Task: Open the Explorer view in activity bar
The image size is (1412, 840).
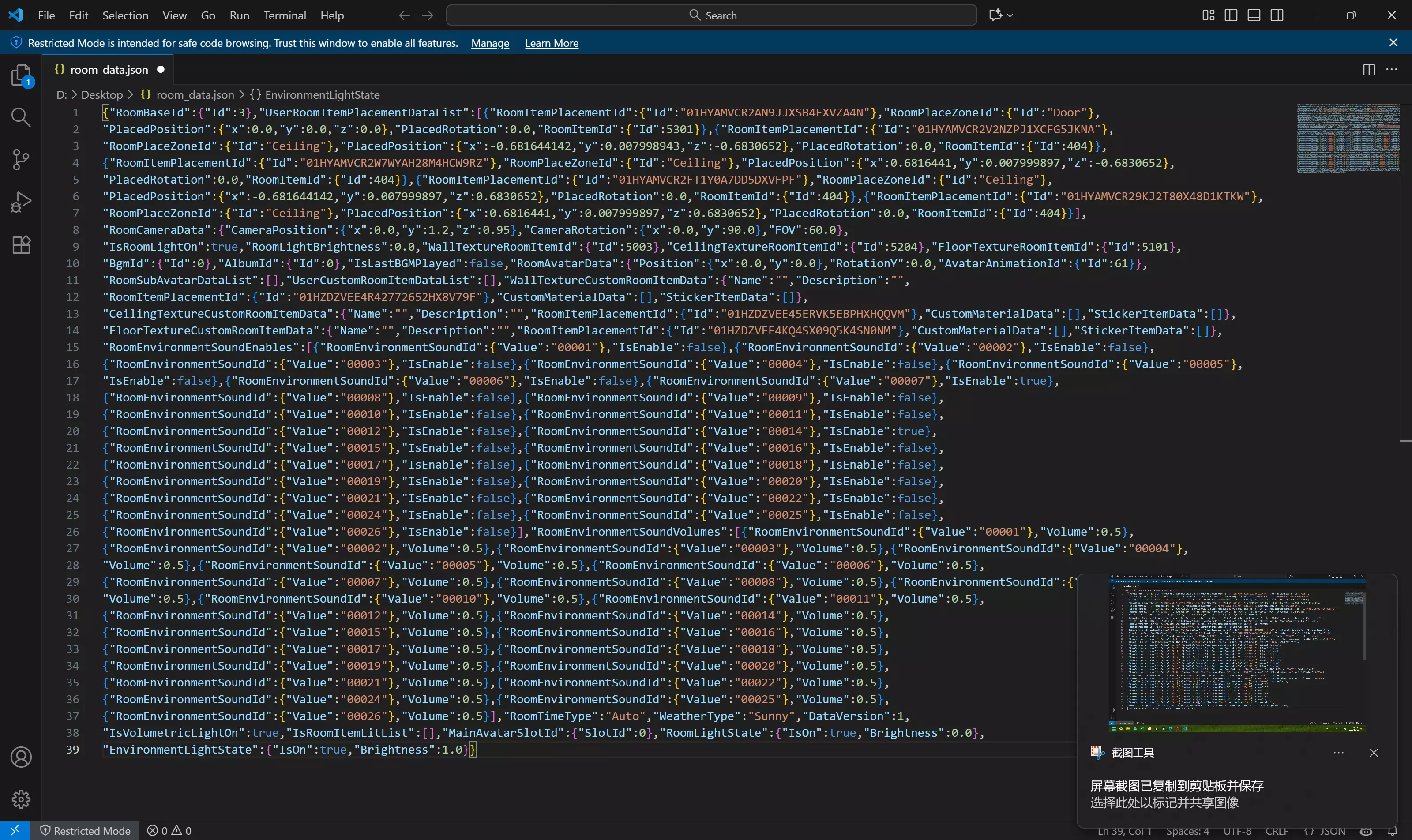Action: click(x=21, y=75)
